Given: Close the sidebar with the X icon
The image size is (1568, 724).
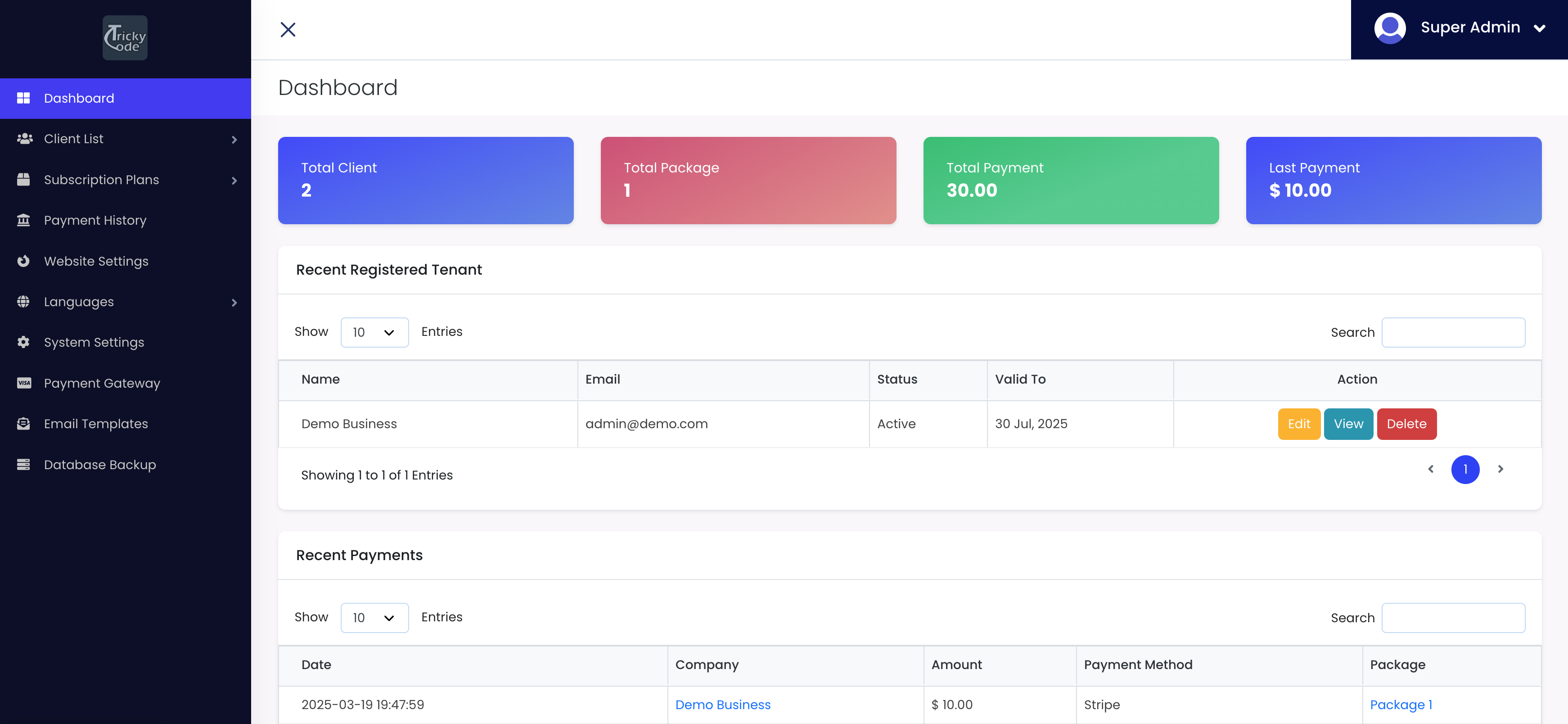Looking at the screenshot, I should [288, 29].
